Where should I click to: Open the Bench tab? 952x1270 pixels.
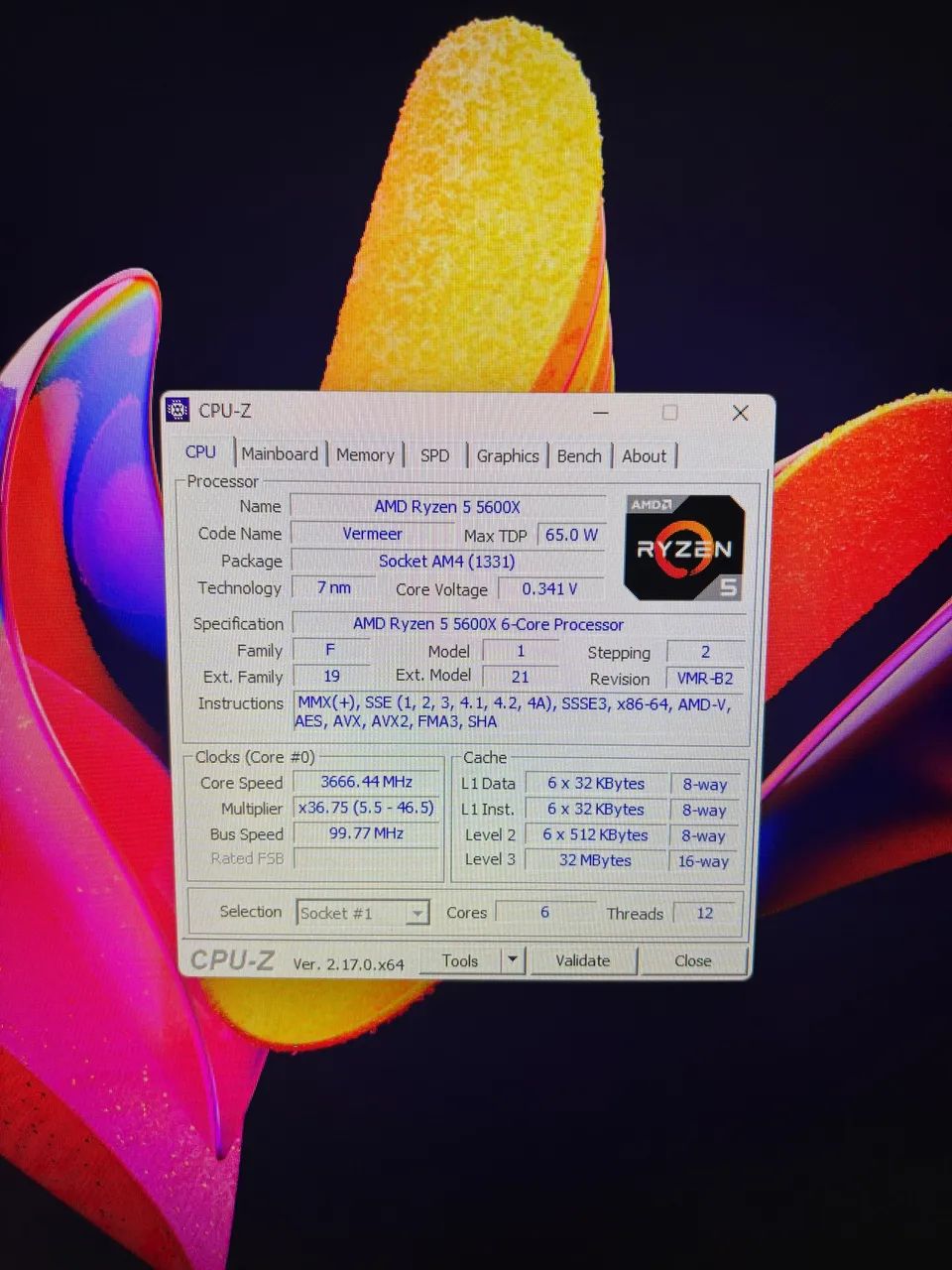pyautogui.click(x=579, y=455)
